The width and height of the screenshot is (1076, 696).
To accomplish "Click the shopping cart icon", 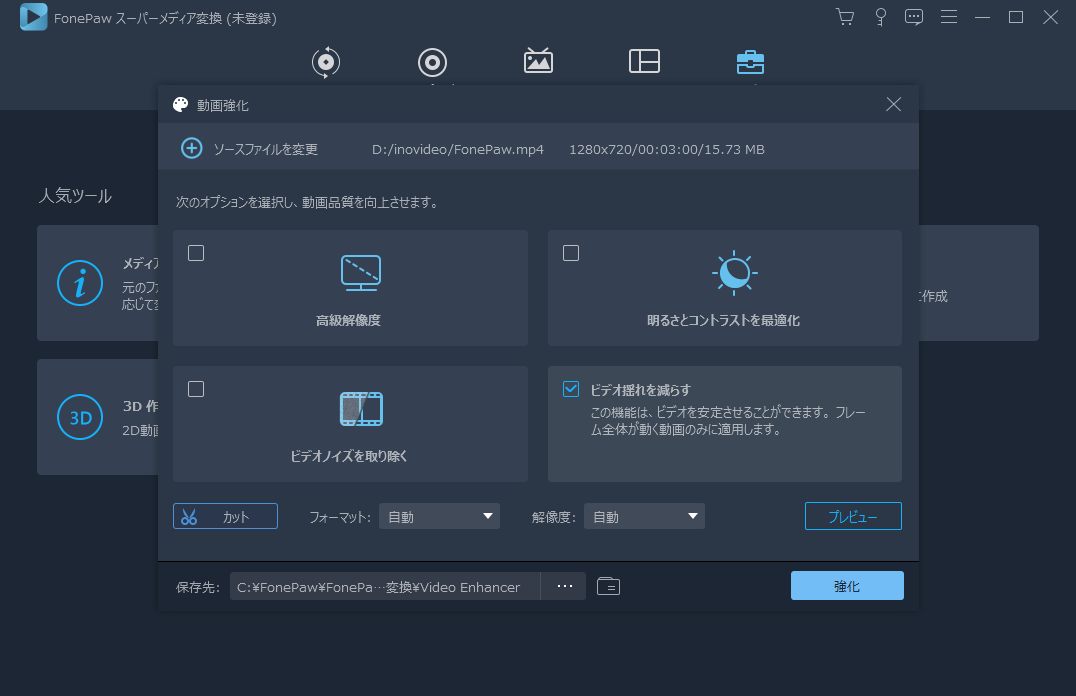I will pyautogui.click(x=845, y=17).
